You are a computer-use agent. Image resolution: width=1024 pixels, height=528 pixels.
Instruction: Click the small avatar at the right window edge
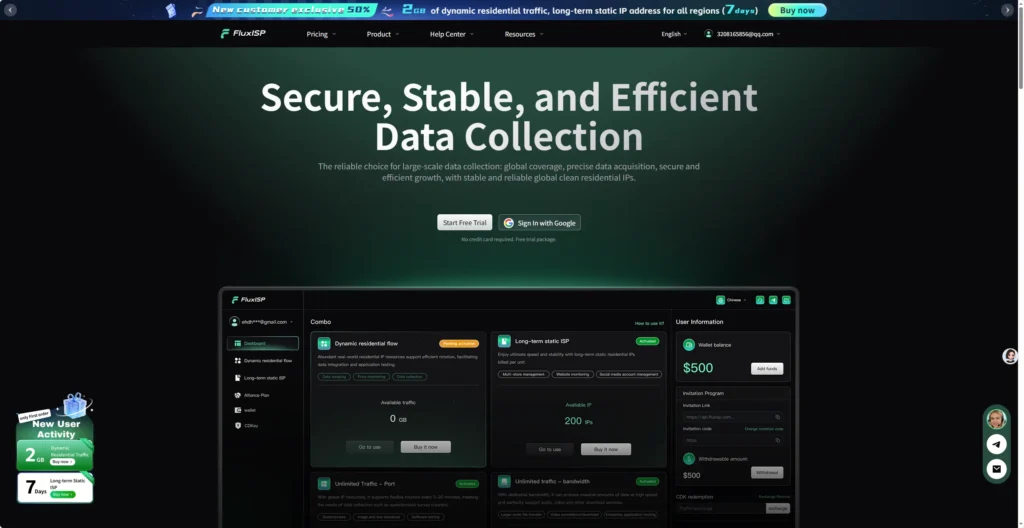(1010, 355)
